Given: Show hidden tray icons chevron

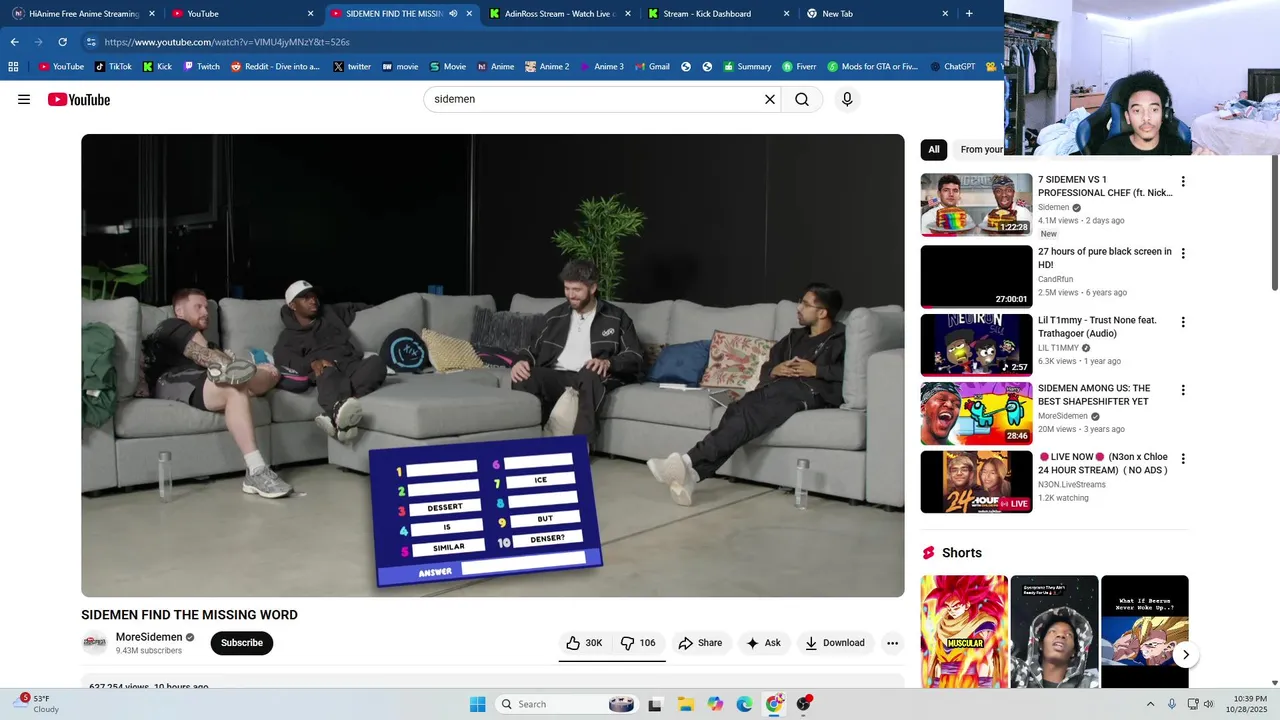Looking at the screenshot, I should pos(1150,704).
